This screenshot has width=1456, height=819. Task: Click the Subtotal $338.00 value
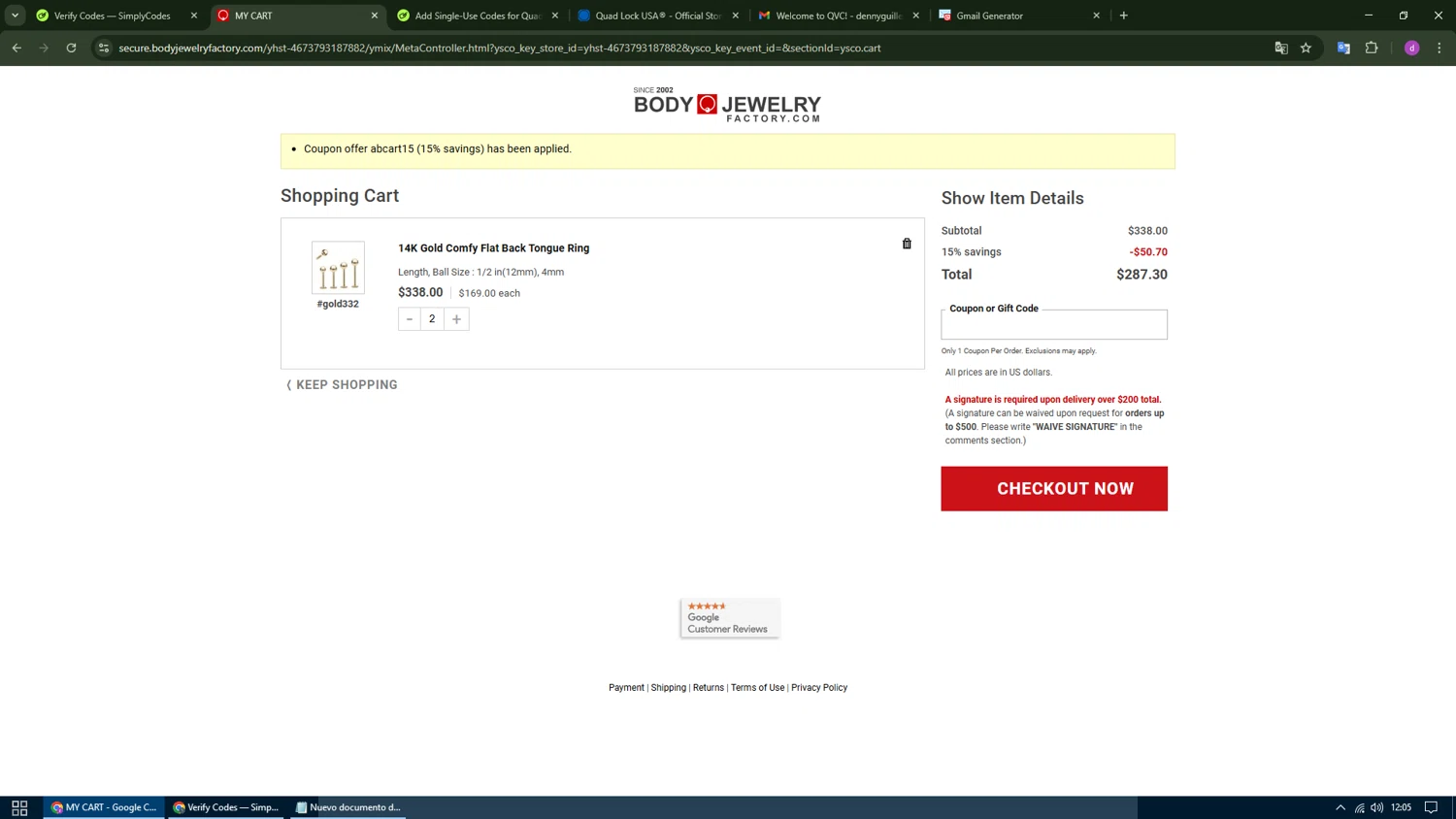point(1147,231)
